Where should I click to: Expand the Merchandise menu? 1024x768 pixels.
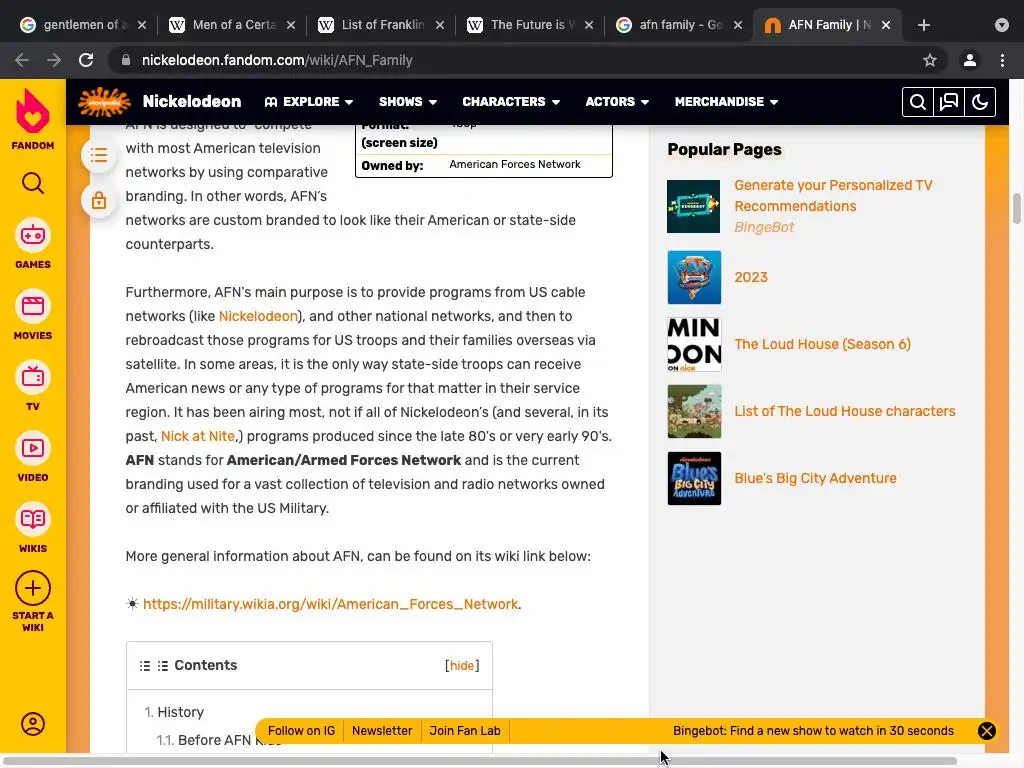coord(726,102)
